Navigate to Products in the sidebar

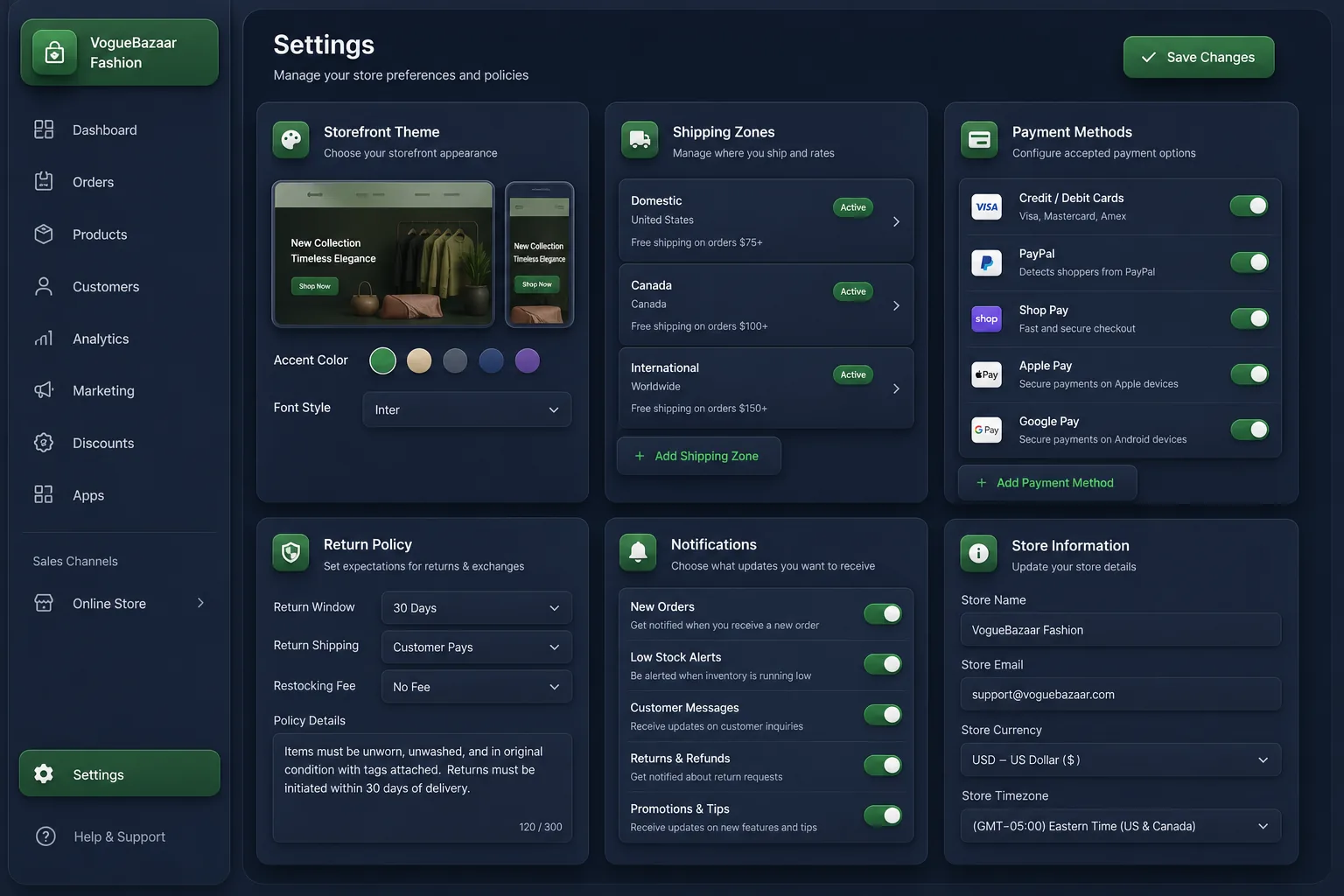click(x=120, y=234)
